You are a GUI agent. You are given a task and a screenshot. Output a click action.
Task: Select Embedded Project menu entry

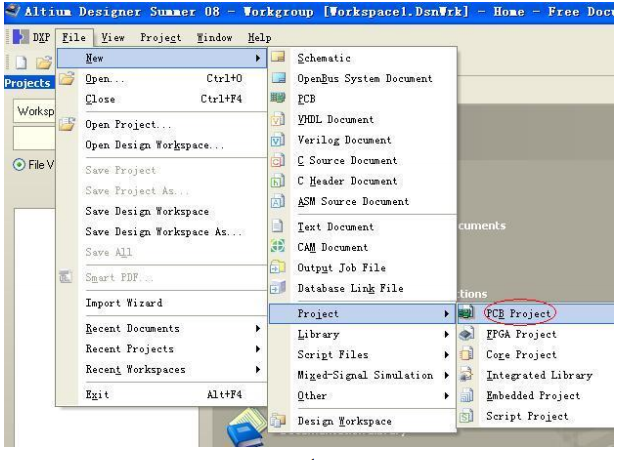535,396
